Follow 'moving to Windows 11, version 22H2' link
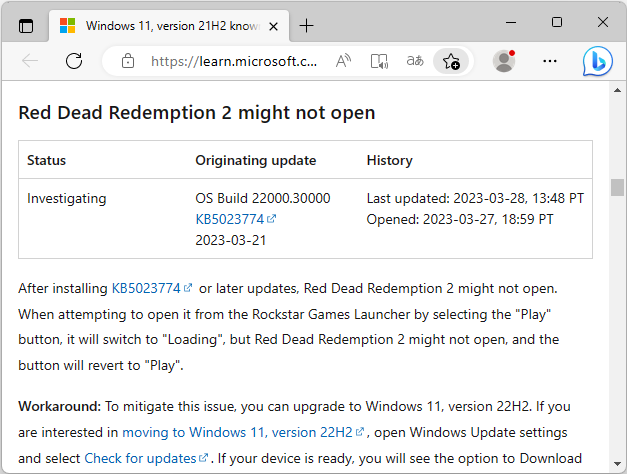This screenshot has width=627, height=474. pos(243,432)
